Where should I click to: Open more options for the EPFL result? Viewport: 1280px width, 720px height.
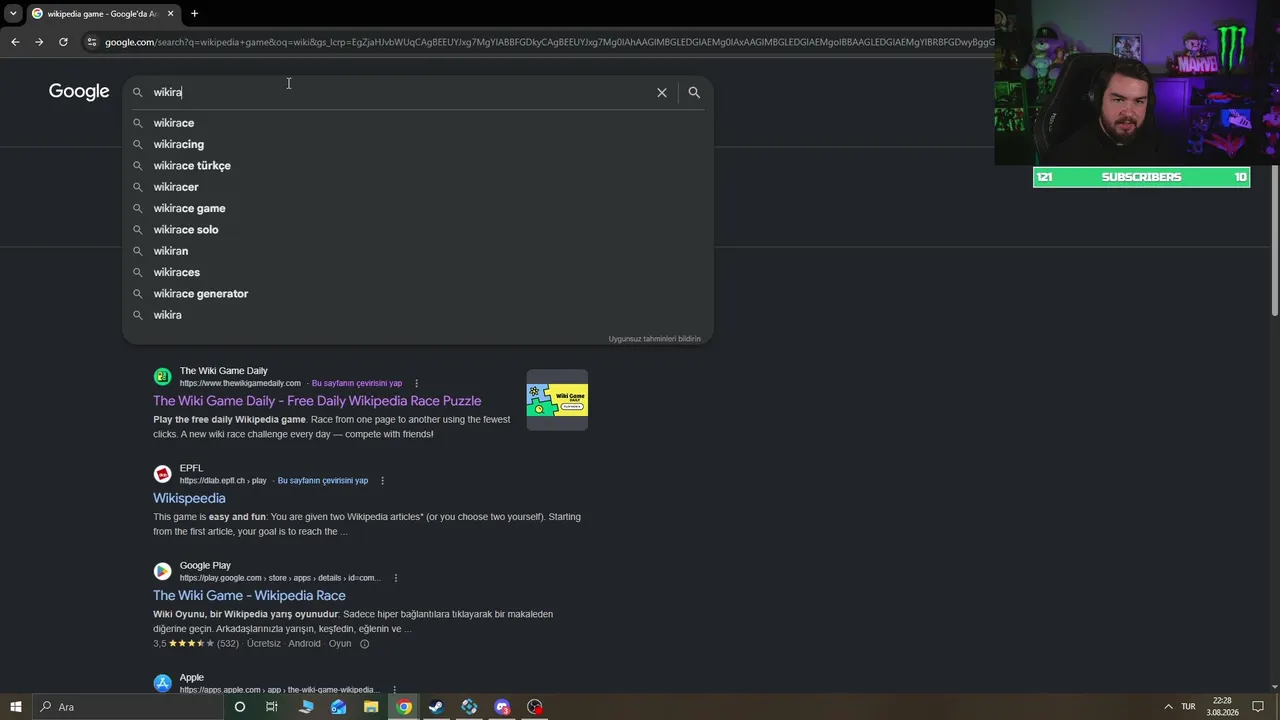point(382,480)
